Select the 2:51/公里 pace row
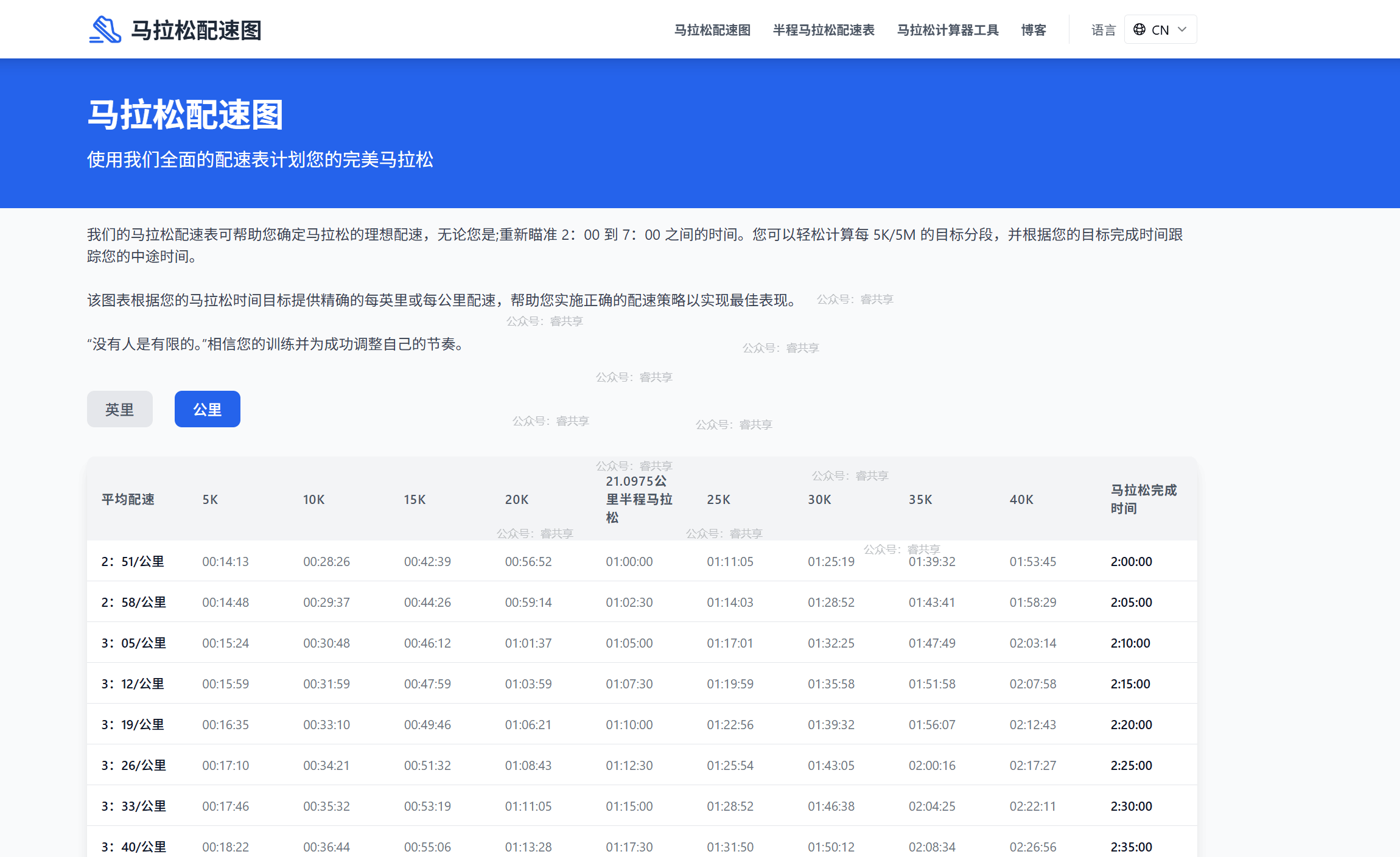 pyautogui.click(x=133, y=561)
